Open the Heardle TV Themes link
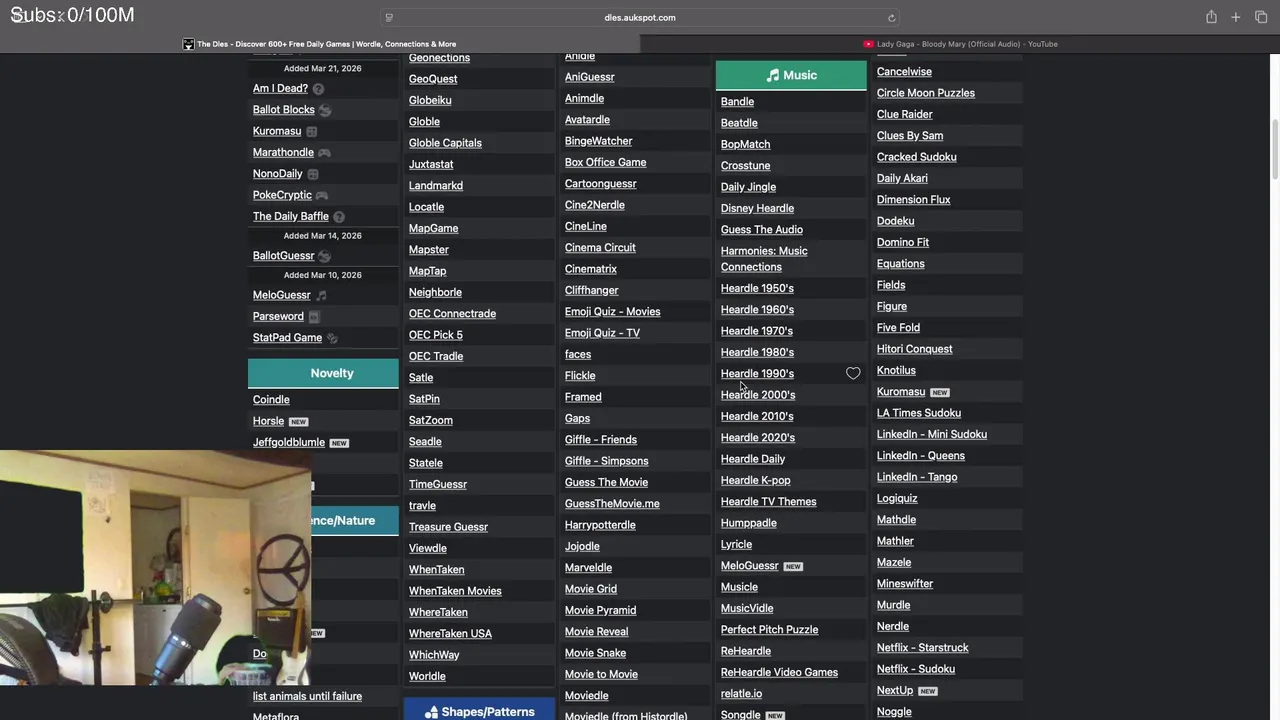Image resolution: width=1280 pixels, height=720 pixels. click(x=768, y=502)
